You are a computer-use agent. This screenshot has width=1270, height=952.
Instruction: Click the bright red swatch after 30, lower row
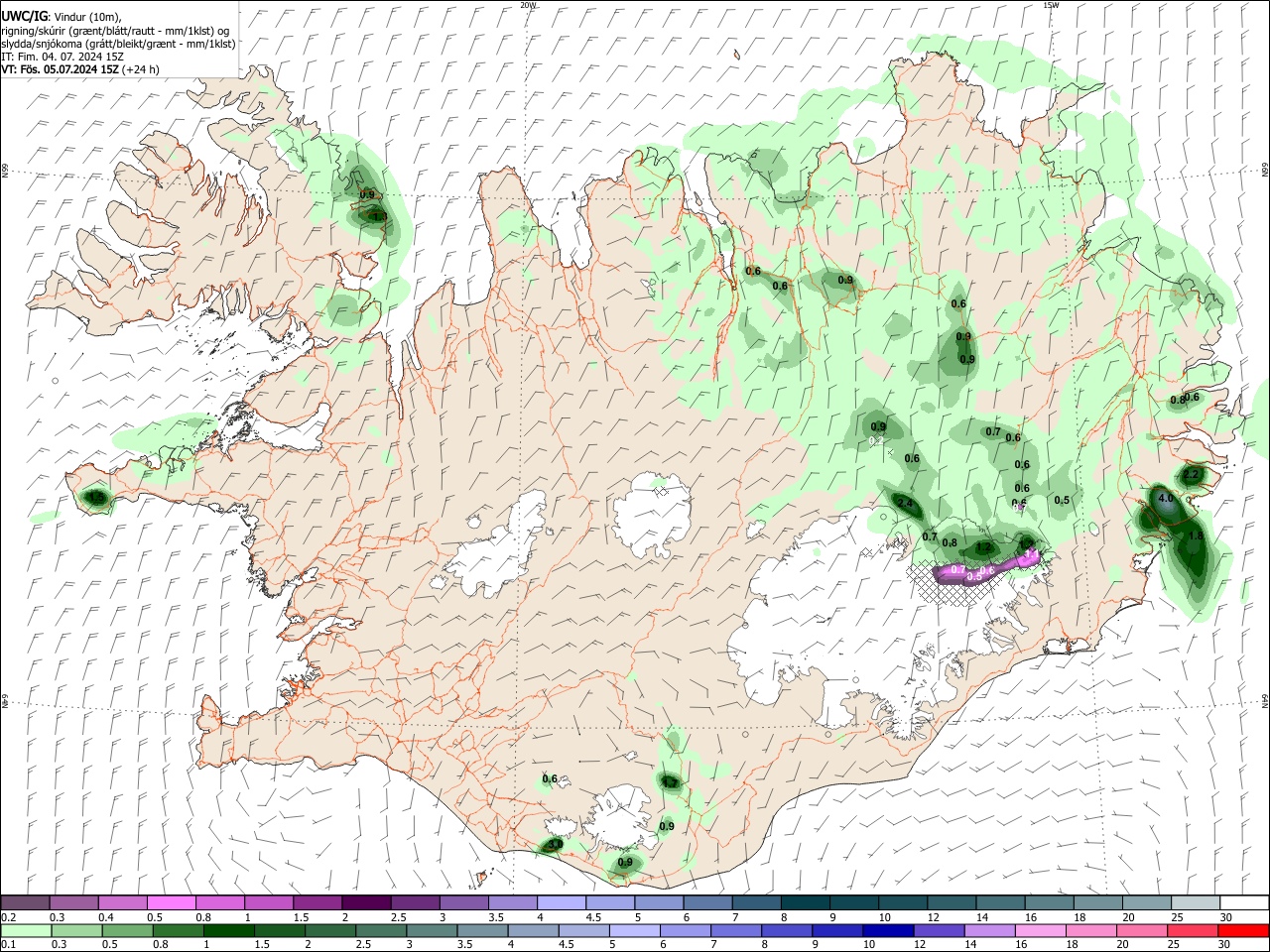[x=1242, y=931]
